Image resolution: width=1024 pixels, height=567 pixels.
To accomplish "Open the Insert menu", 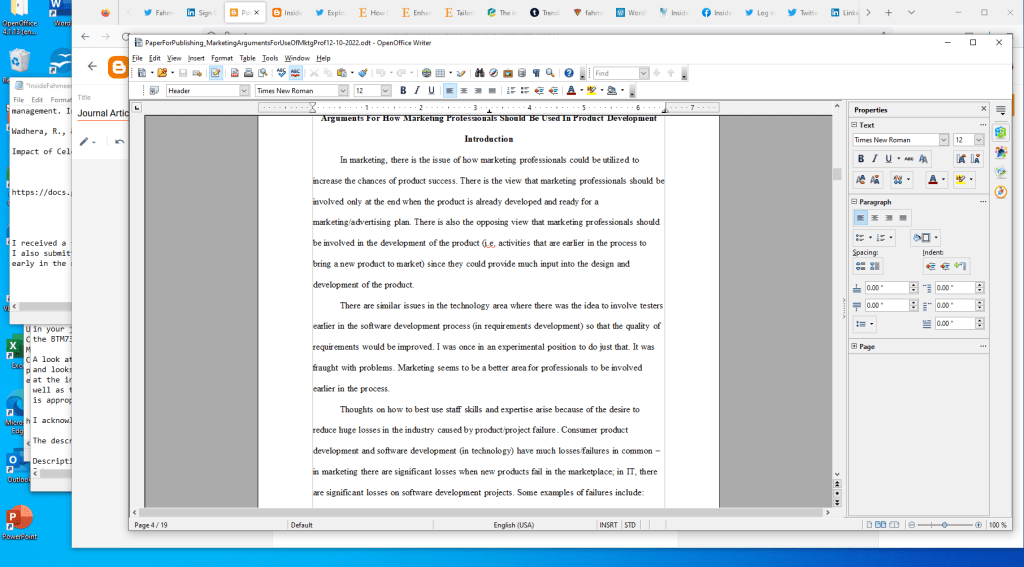I will (x=196, y=58).
